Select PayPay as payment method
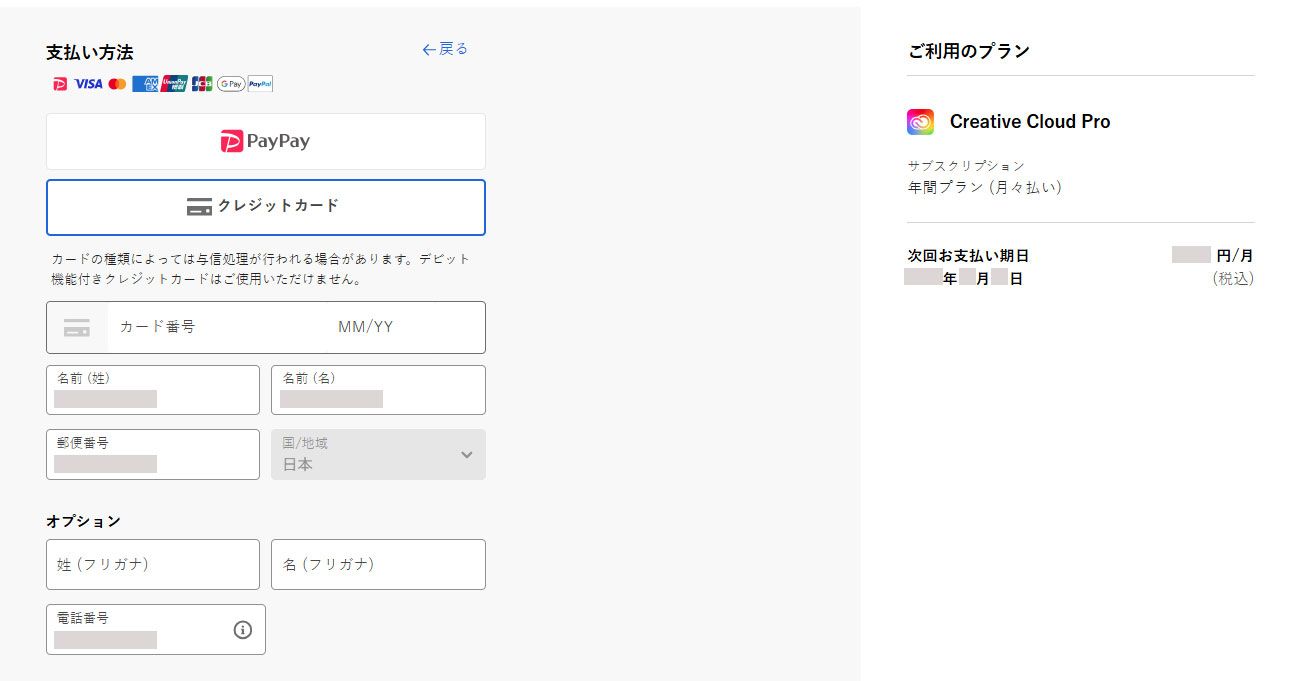Image resolution: width=1298 pixels, height=681 pixels. pyautogui.click(x=264, y=141)
